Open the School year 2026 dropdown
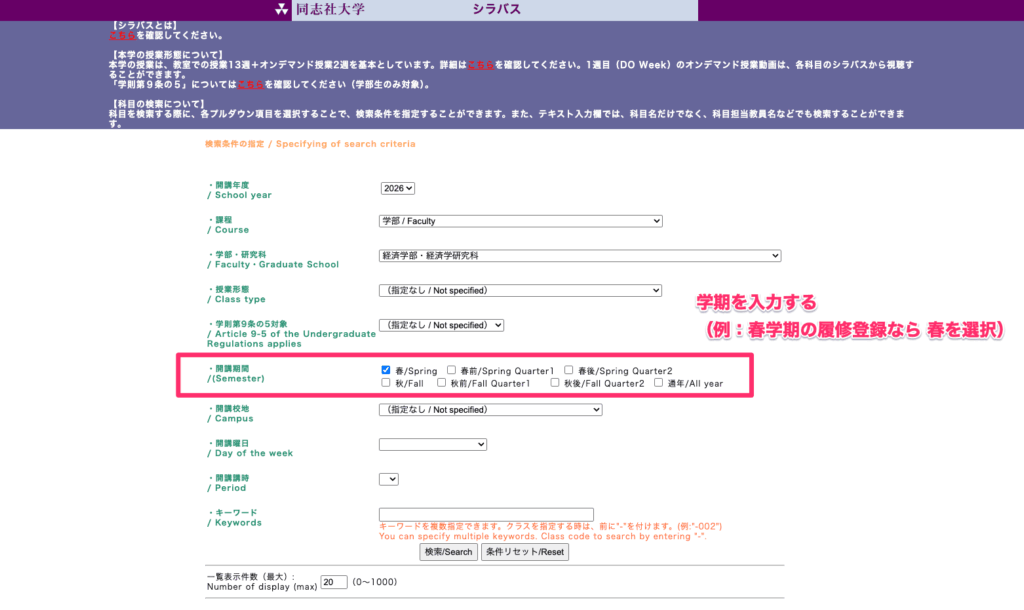Image resolution: width=1024 pixels, height=610 pixels. tap(397, 188)
